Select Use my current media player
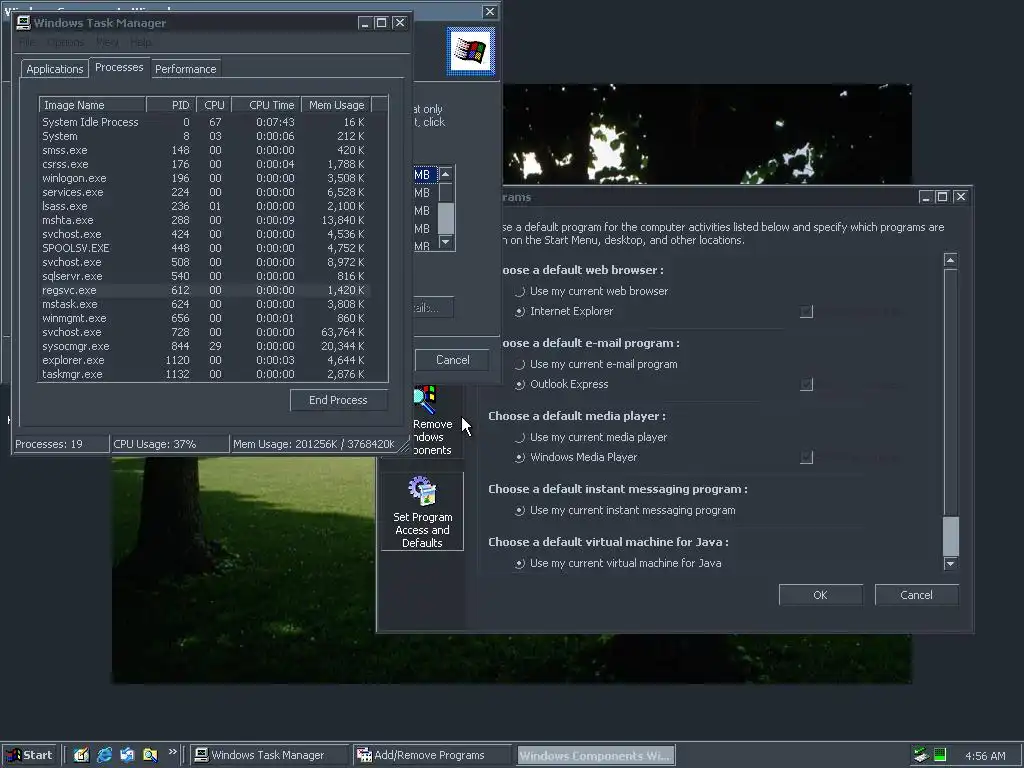 520,438
